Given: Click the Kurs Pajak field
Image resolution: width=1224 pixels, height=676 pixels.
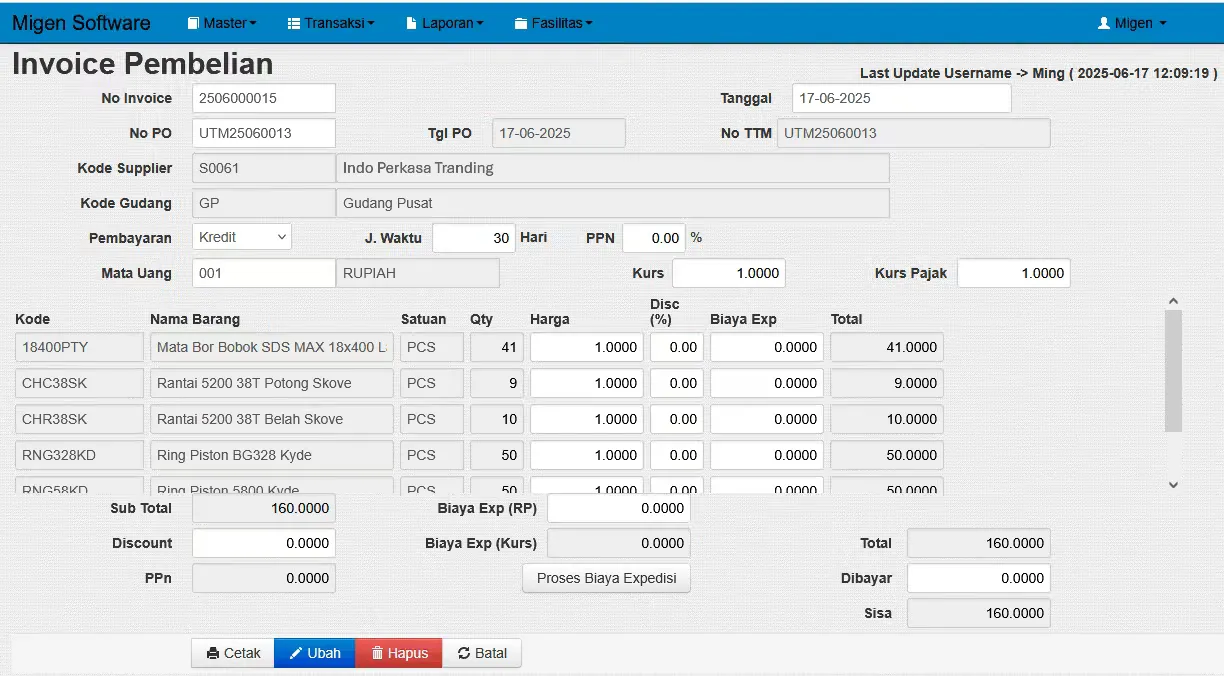Looking at the screenshot, I should click(x=1014, y=273).
